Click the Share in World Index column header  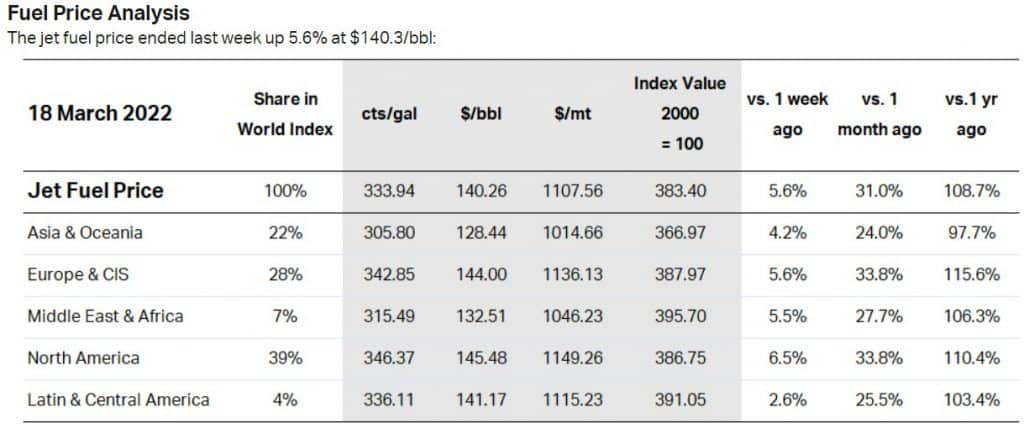point(285,114)
